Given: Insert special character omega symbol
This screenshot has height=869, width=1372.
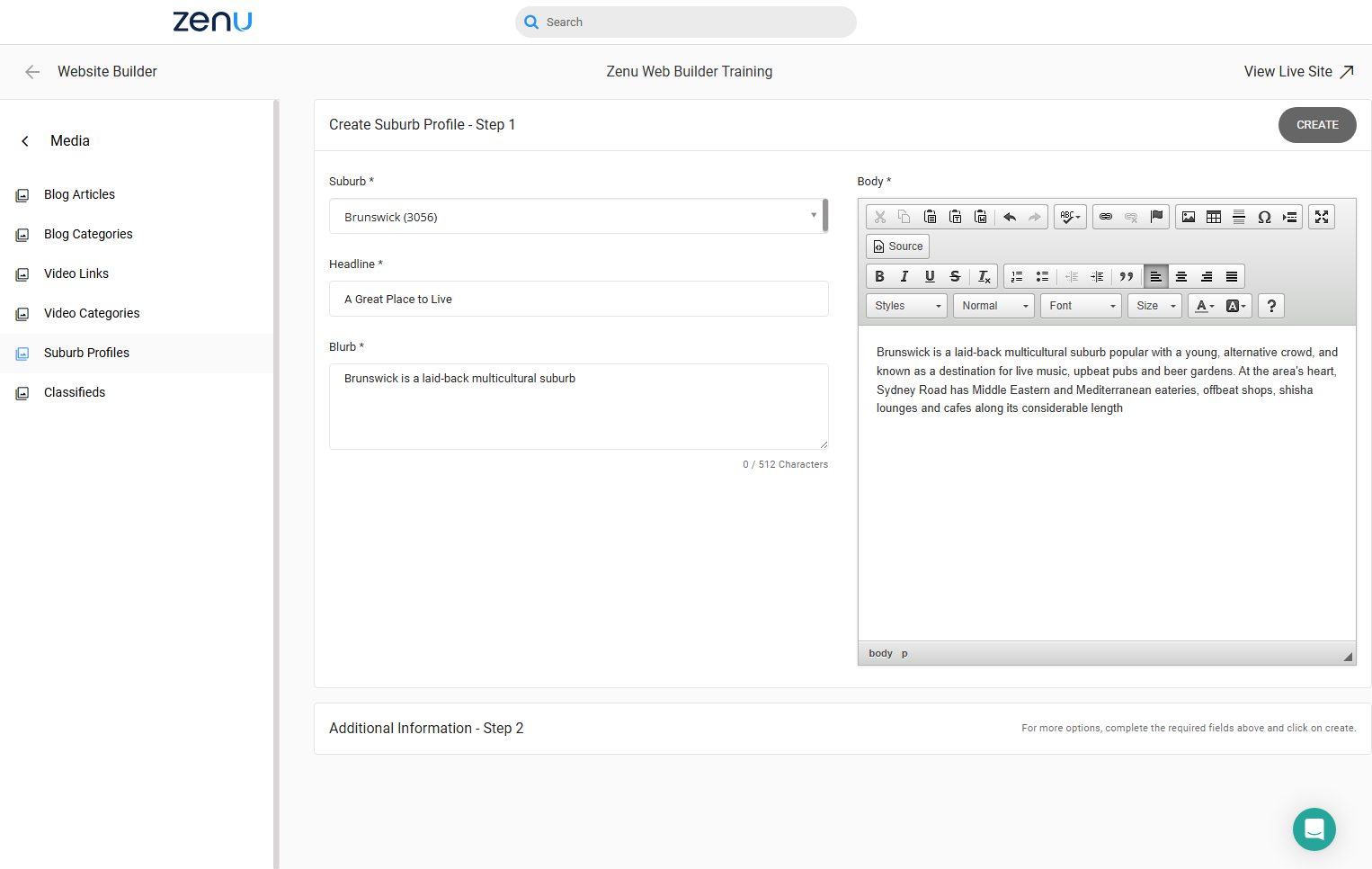Looking at the screenshot, I should click(x=1264, y=217).
